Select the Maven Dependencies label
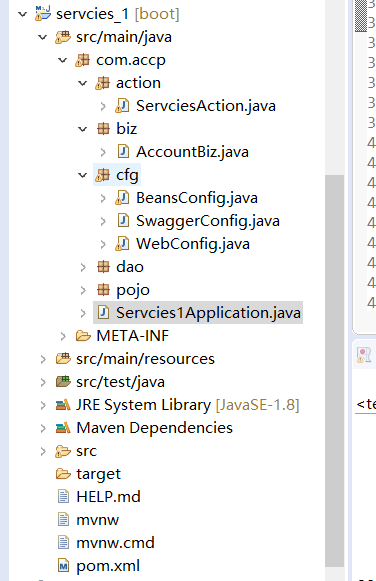Image resolution: width=376 pixels, height=581 pixels. (154, 428)
